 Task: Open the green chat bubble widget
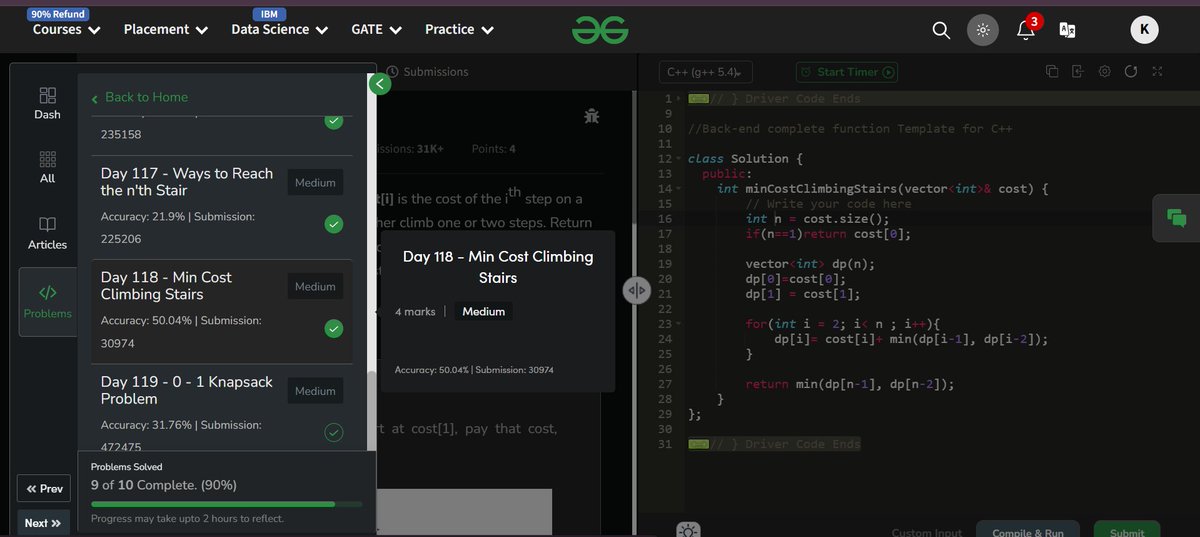click(1176, 217)
